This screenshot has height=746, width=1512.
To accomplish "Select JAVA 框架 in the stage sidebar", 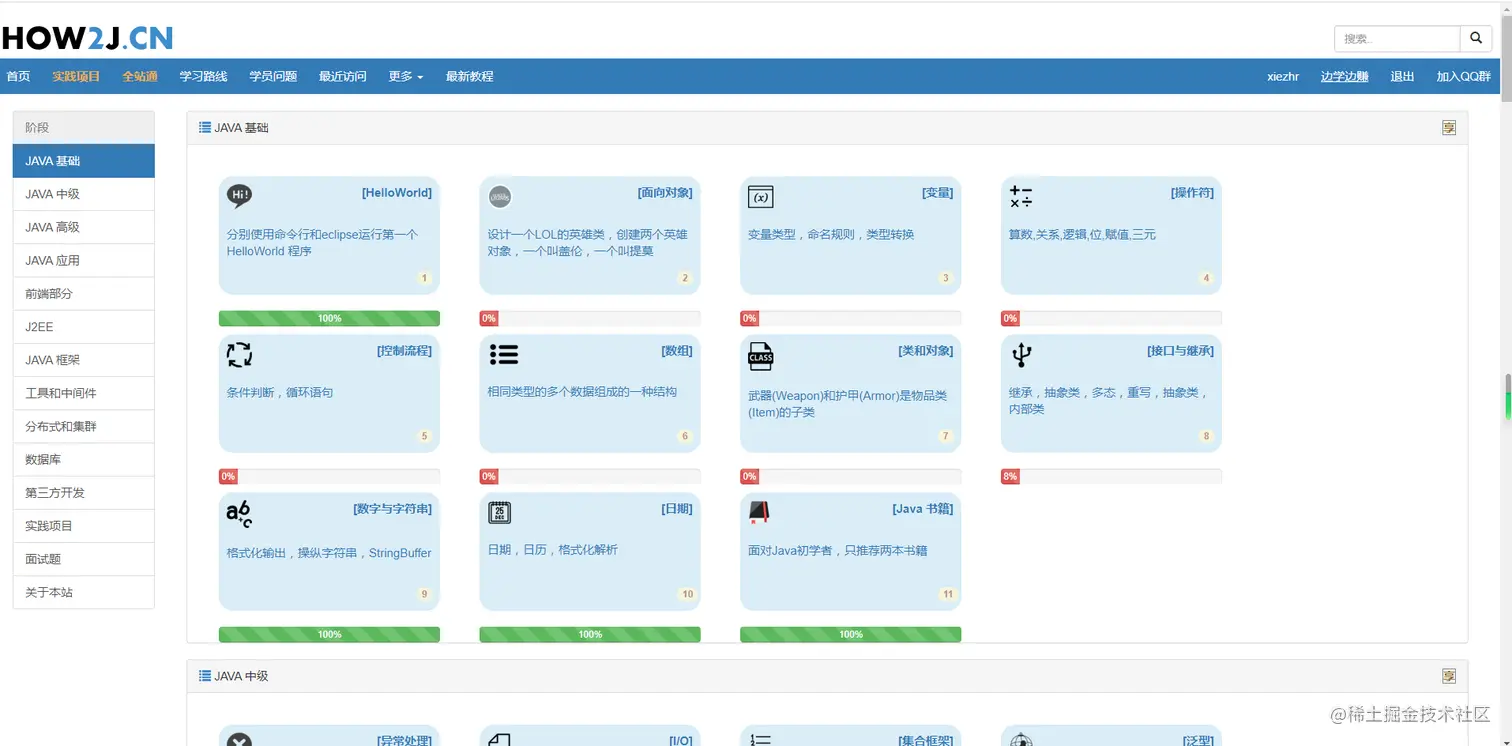I will [x=84, y=360].
